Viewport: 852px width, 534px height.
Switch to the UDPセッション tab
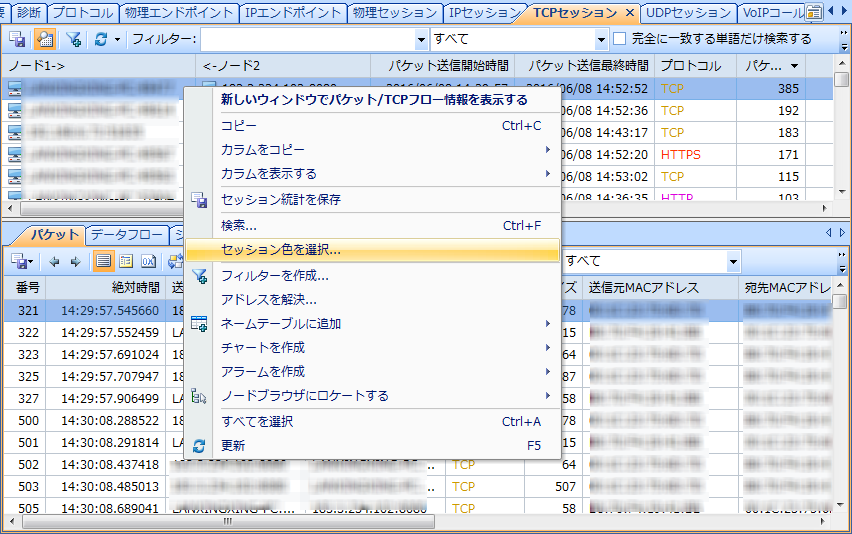coord(687,13)
